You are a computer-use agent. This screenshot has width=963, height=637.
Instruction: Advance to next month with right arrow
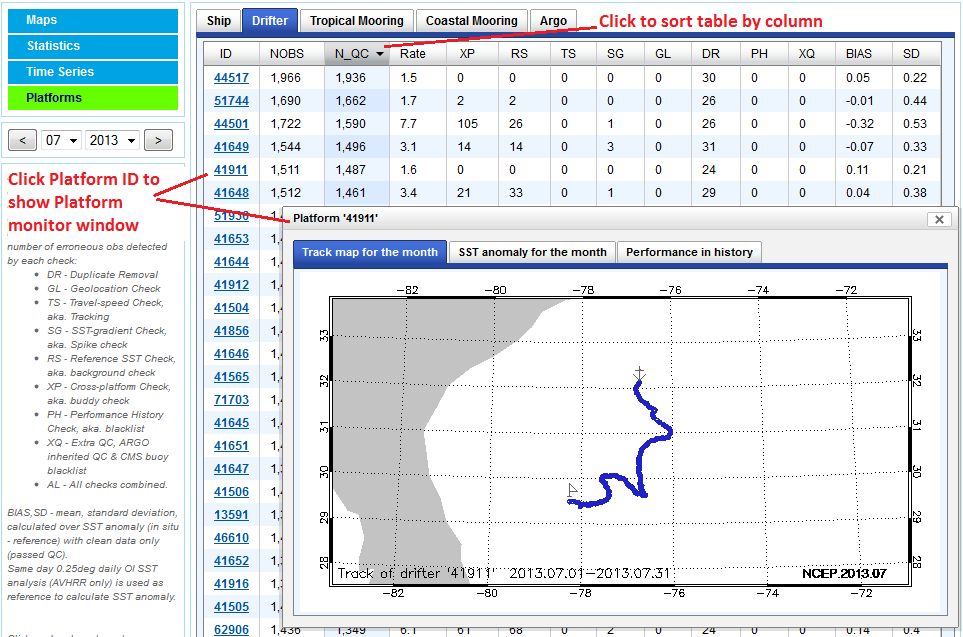pos(158,141)
